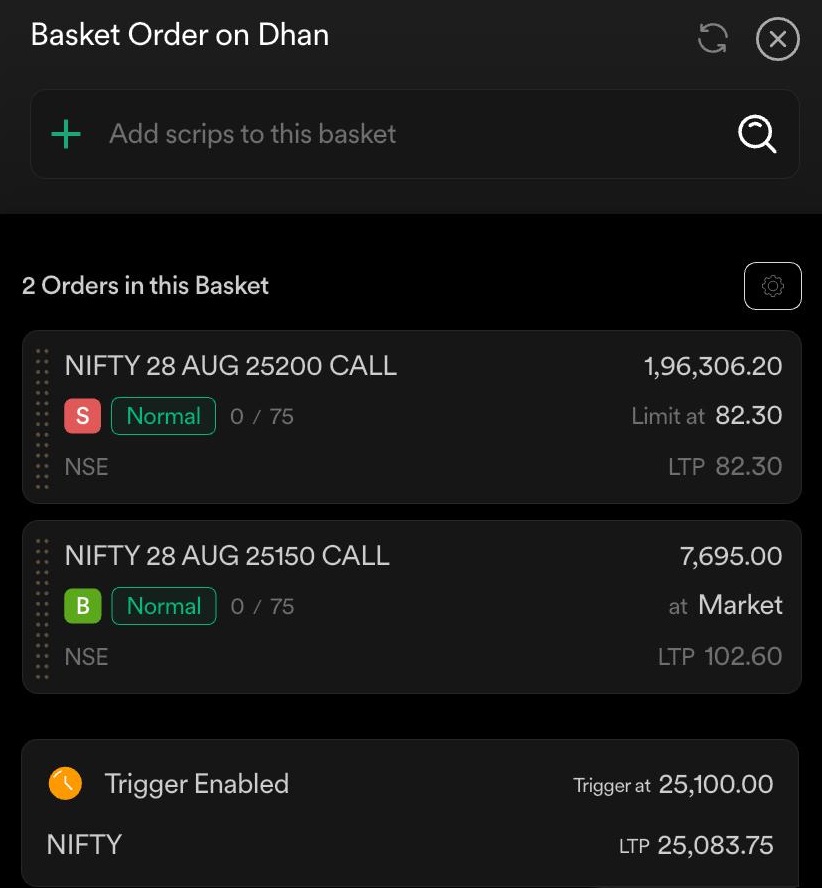Click 0 / 75 quantity on sell order
The height and width of the screenshot is (888, 822).
[x=262, y=417]
